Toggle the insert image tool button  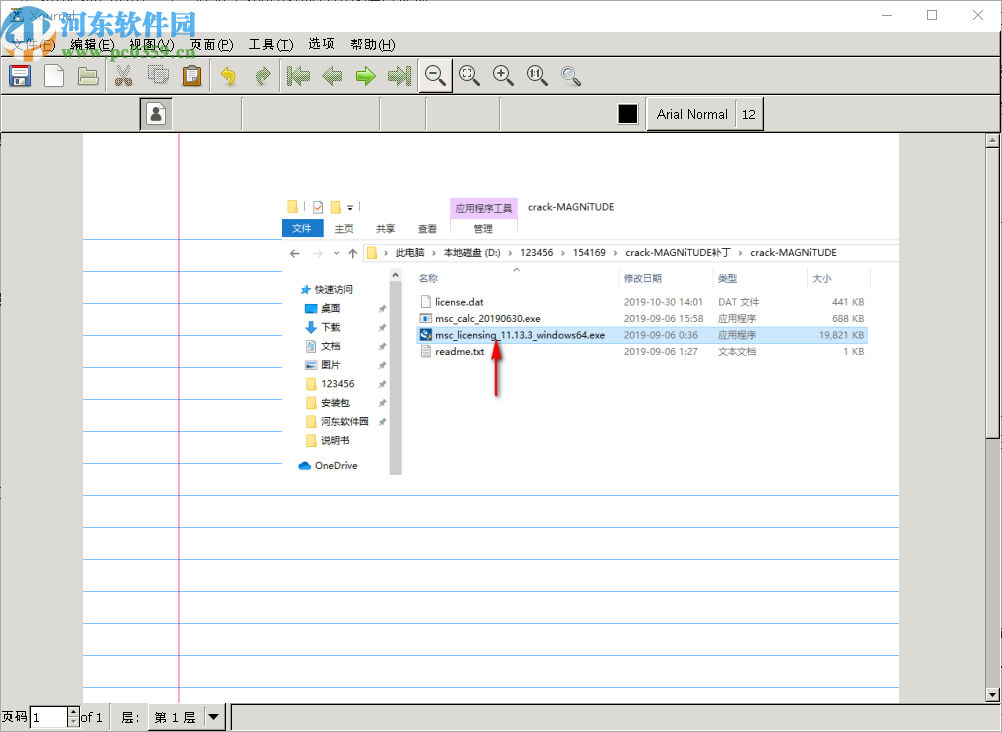click(156, 114)
